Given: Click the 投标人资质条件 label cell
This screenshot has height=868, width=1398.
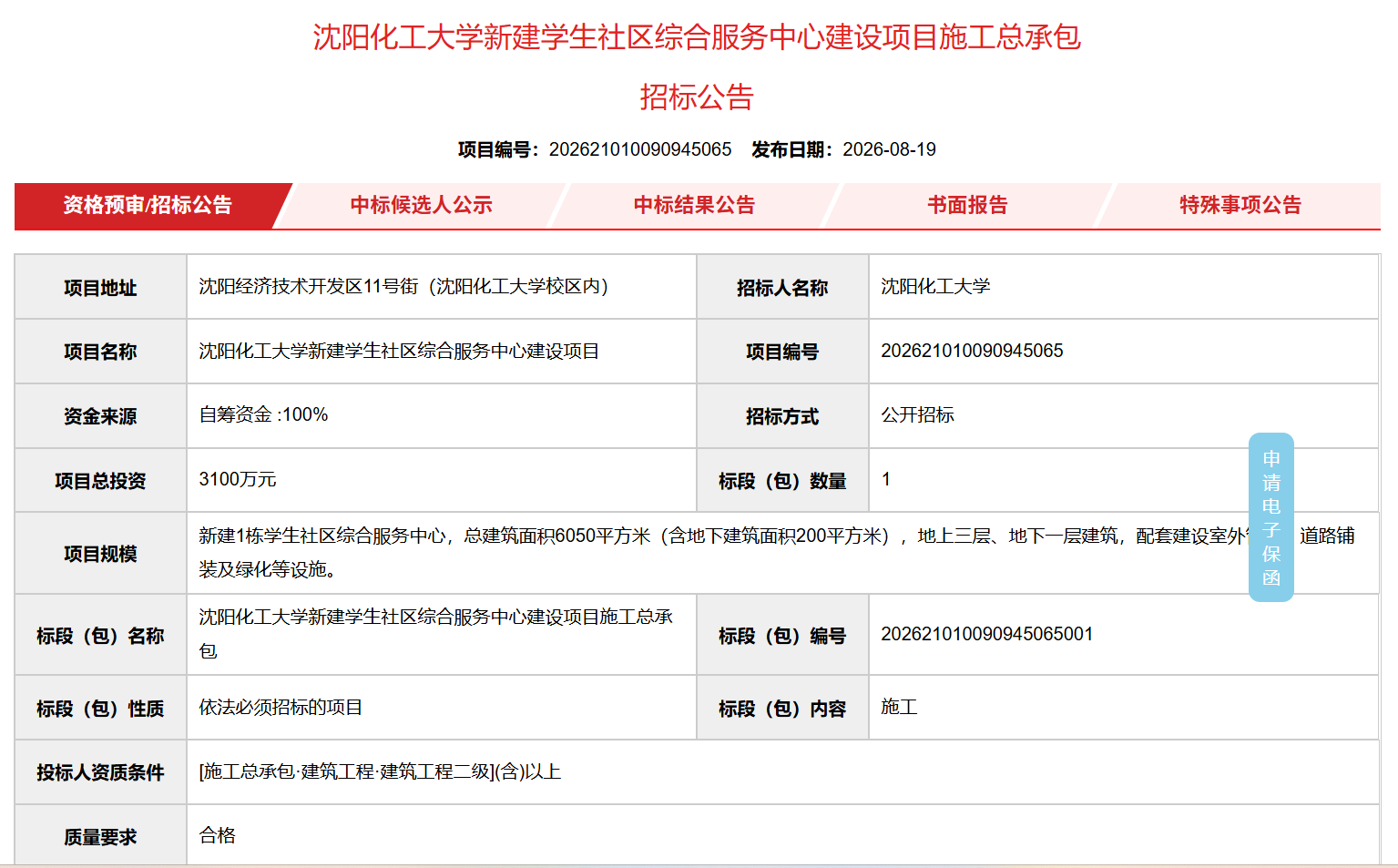Looking at the screenshot, I should point(100,772).
